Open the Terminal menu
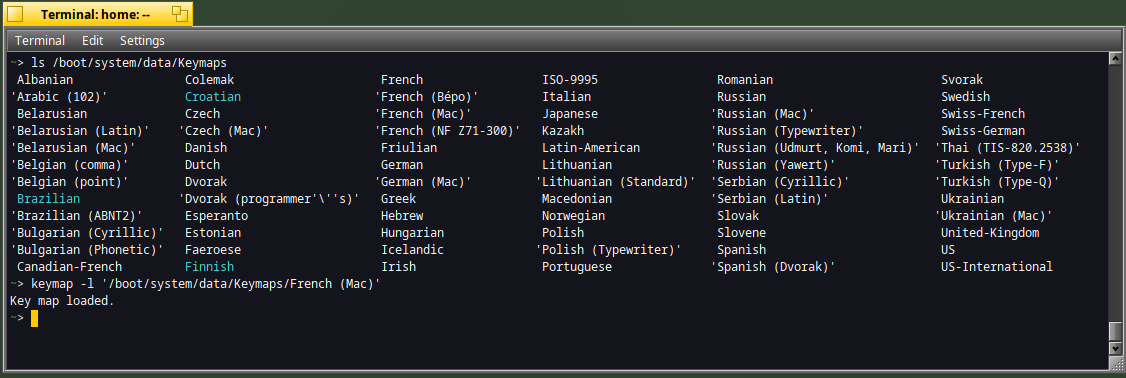1126x378 pixels. [39, 41]
